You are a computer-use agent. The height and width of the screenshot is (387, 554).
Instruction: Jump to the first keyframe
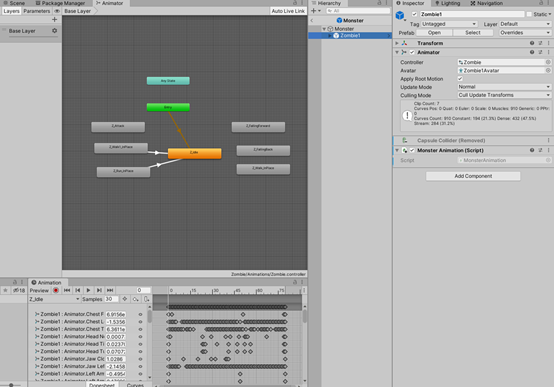click(x=67, y=291)
